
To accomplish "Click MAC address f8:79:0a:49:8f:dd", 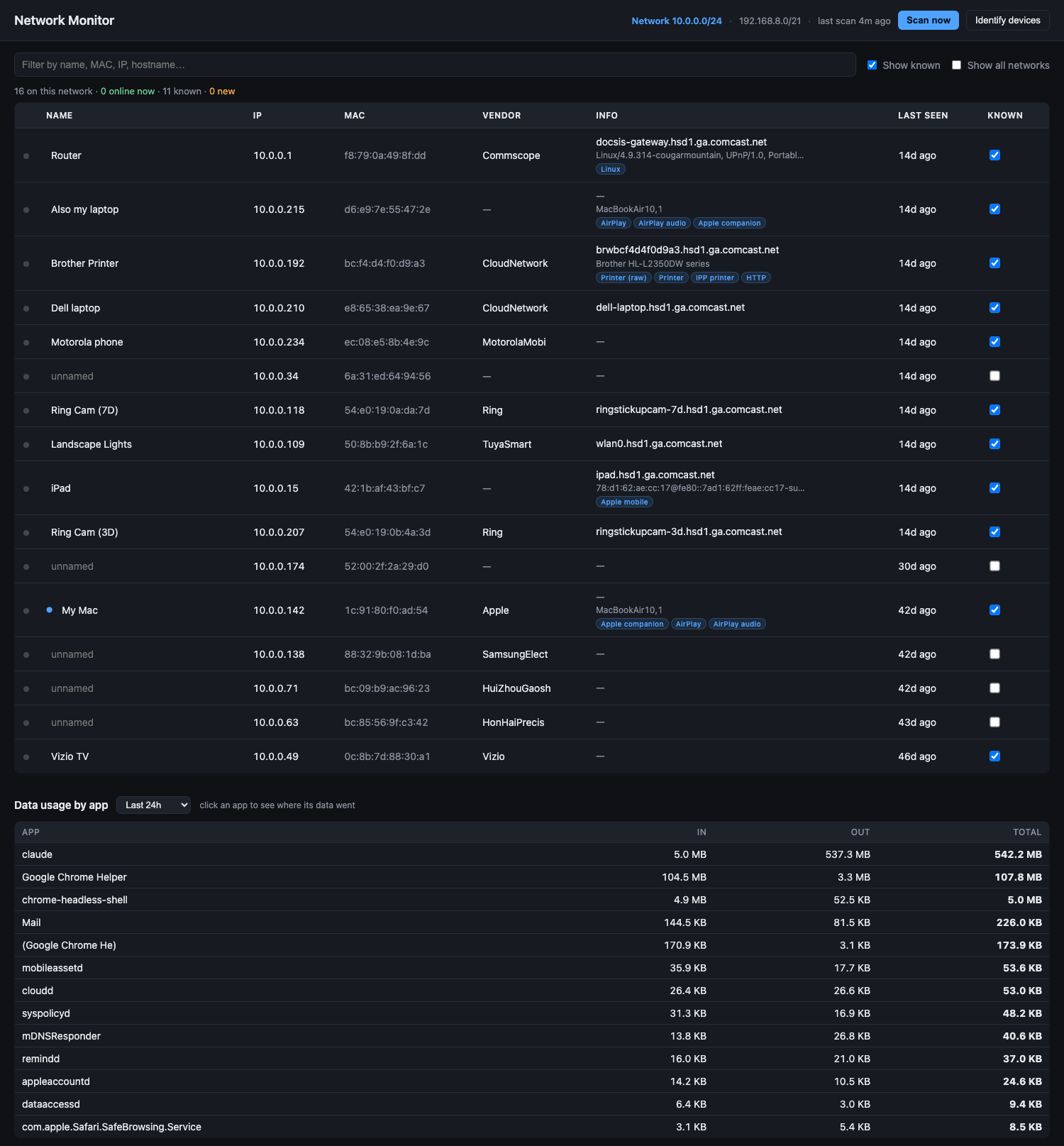I will pyautogui.click(x=385, y=155).
